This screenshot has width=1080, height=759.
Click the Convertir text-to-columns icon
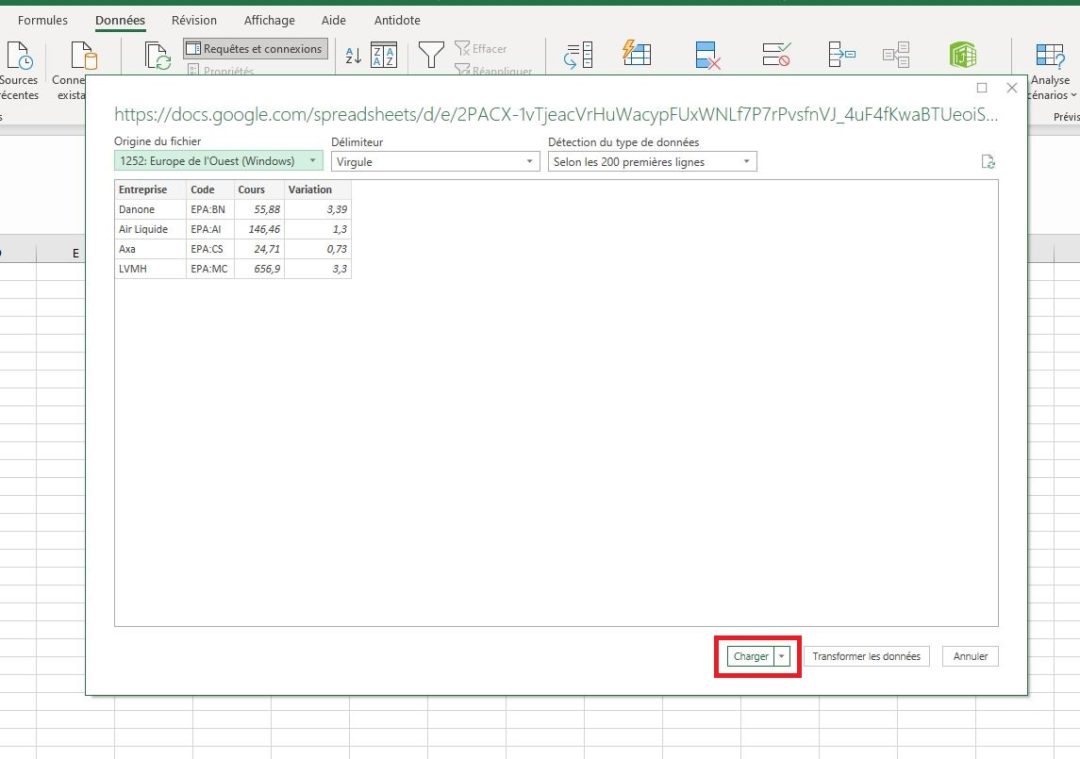[577, 55]
